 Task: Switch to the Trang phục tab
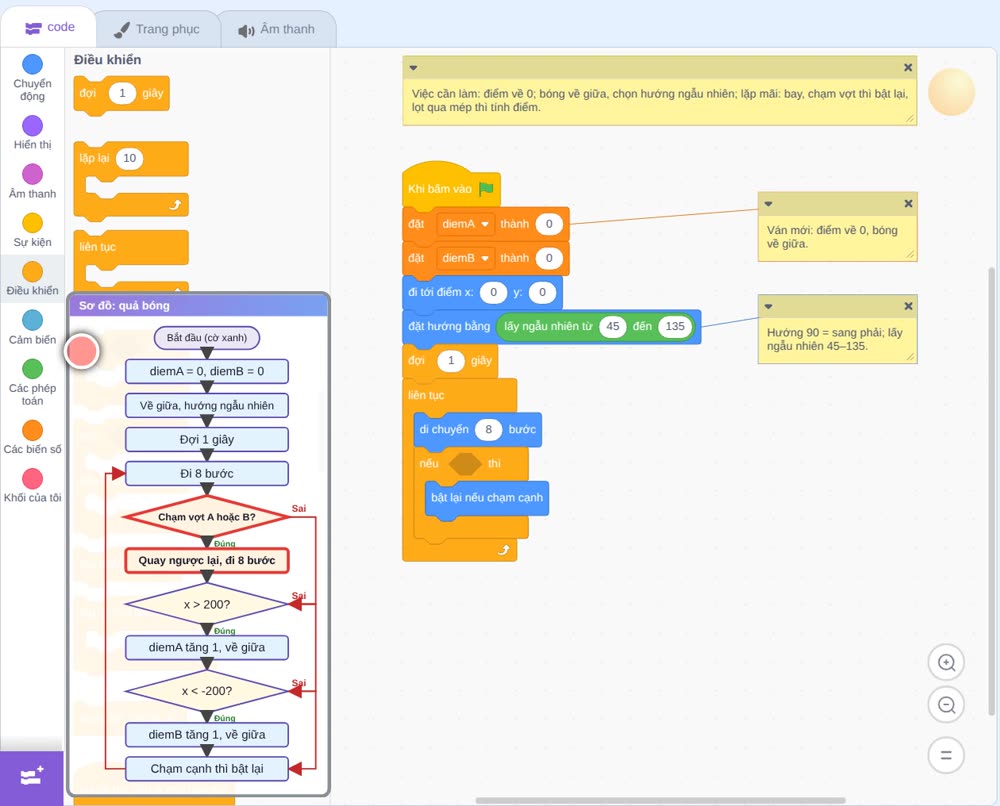click(157, 29)
